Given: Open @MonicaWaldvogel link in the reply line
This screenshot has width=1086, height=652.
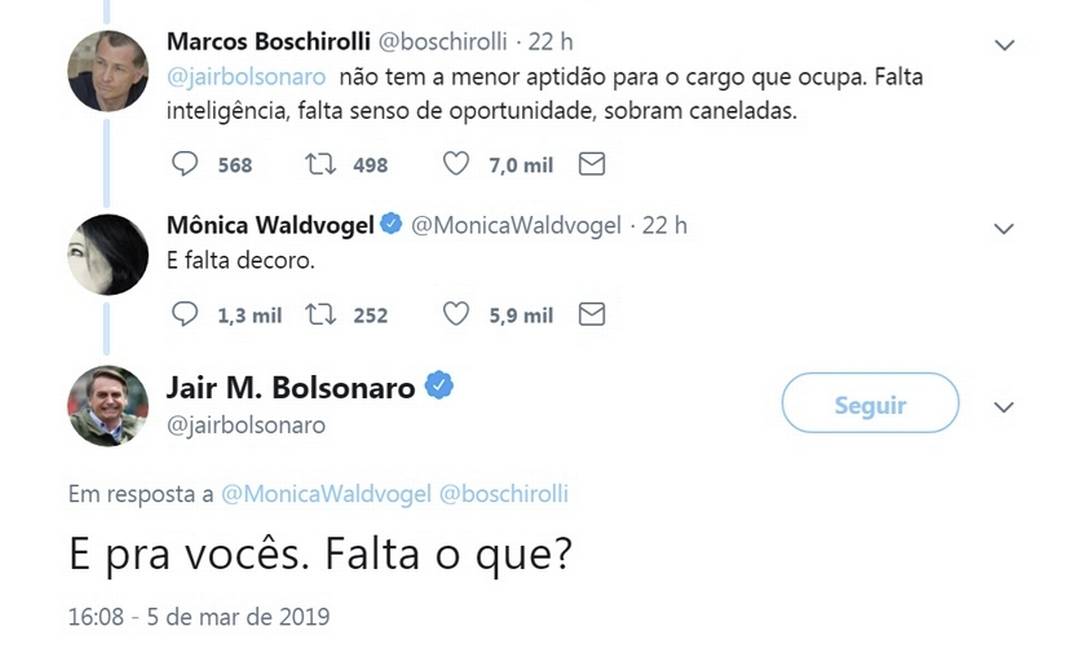Looking at the screenshot, I should tap(325, 494).
